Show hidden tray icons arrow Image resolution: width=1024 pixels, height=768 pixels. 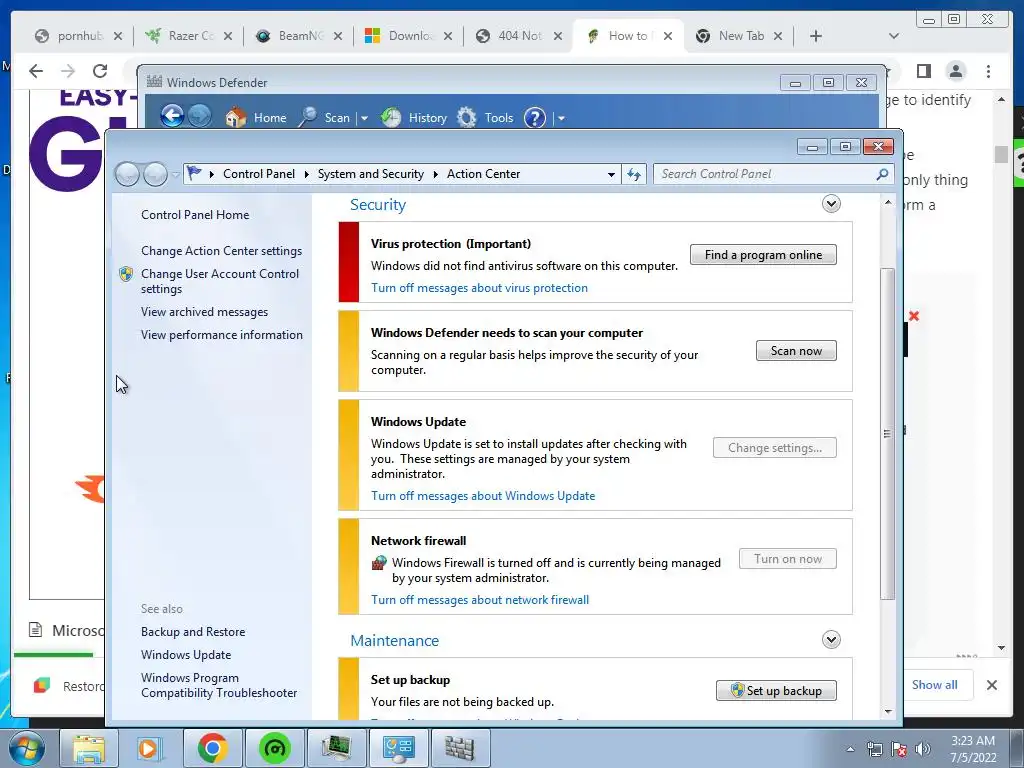pos(850,749)
